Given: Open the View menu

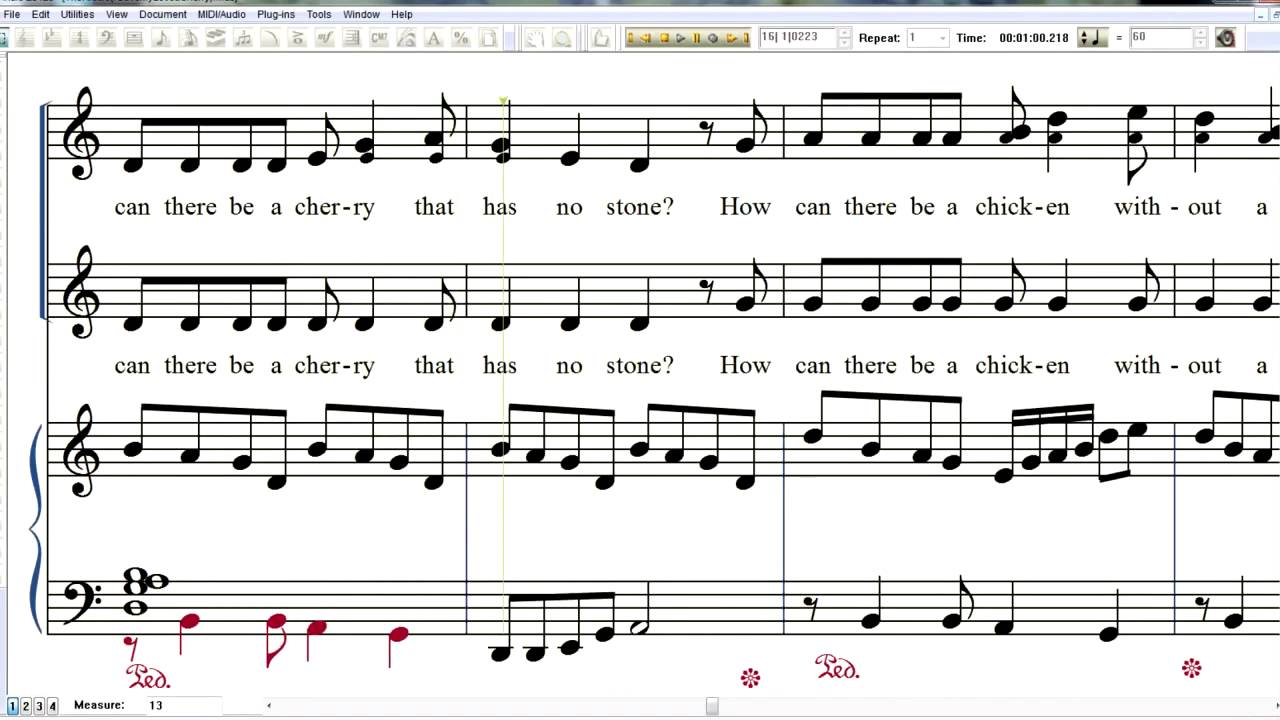Looking at the screenshot, I should click(x=117, y=14).
